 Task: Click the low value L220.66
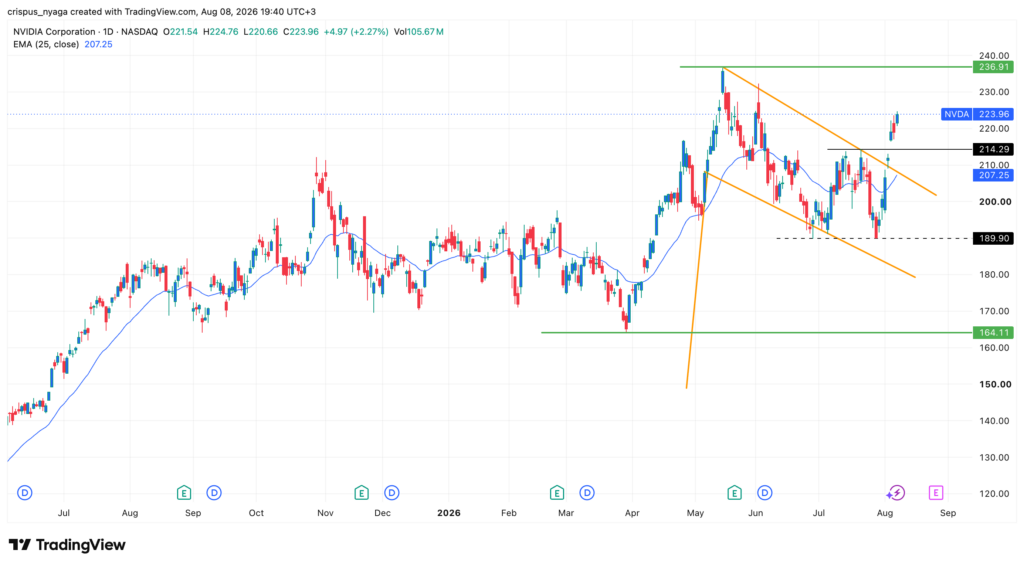pos(261,31)
